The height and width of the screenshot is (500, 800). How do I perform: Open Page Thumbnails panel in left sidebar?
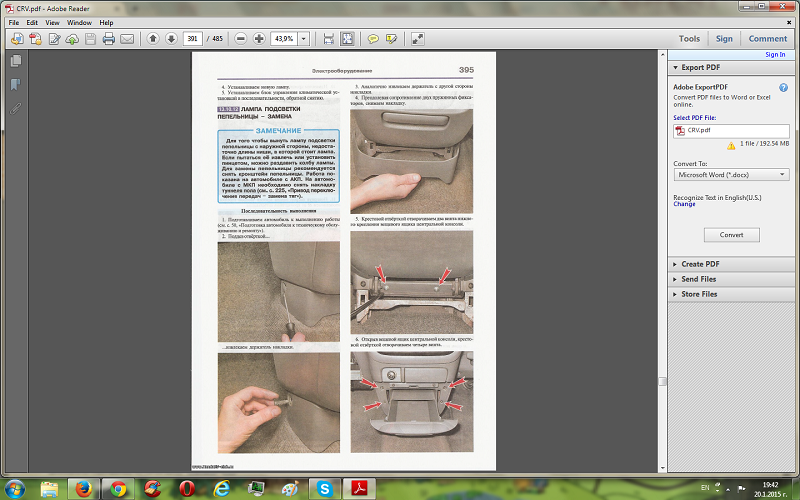(16, 60)
